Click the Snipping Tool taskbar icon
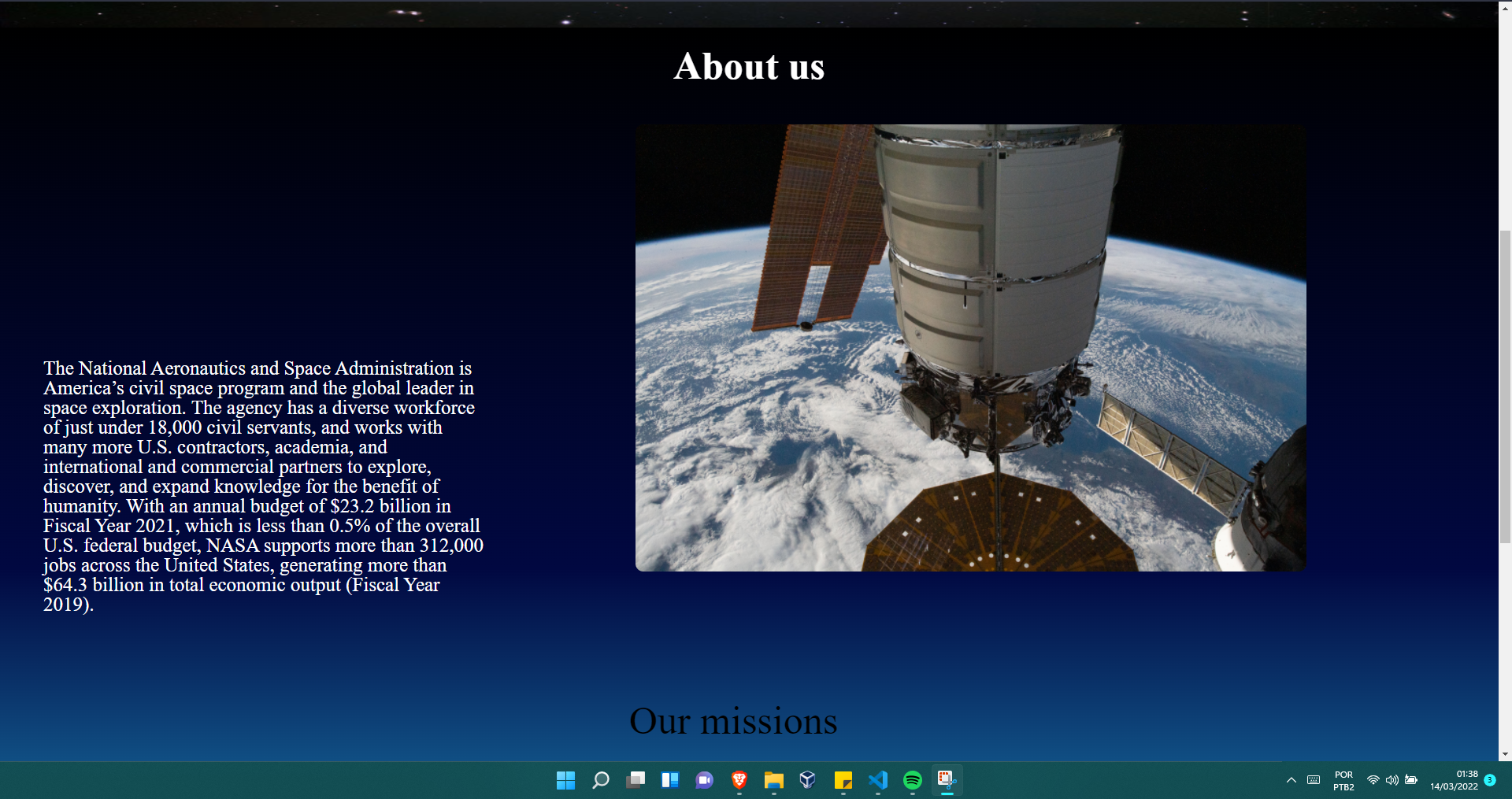The width and height of the screenshot is (1512, 799). 947,780
